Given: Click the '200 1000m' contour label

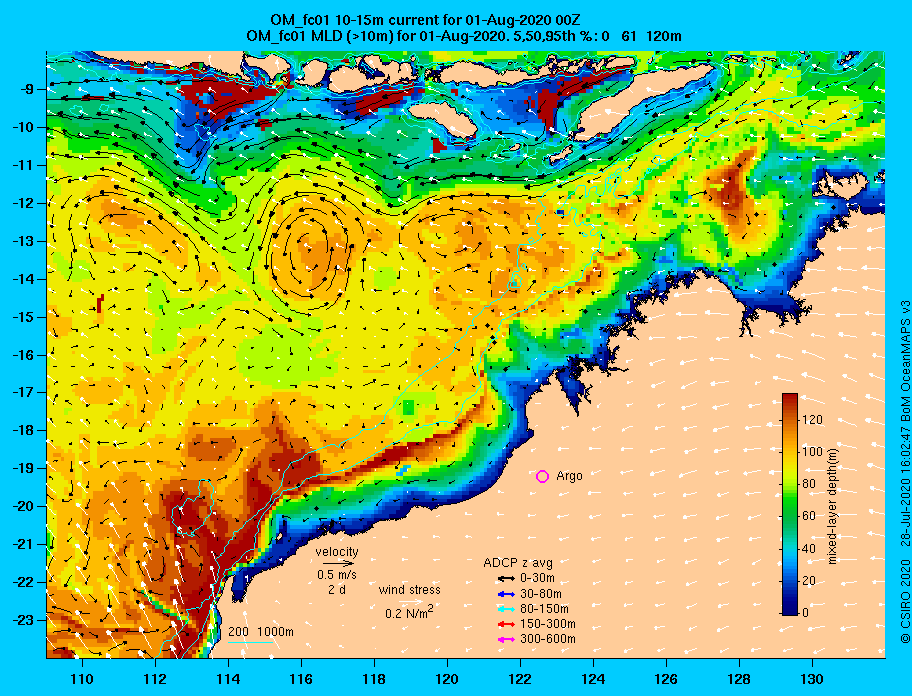Looking at the screenshot, I should [x=261, y=631].
